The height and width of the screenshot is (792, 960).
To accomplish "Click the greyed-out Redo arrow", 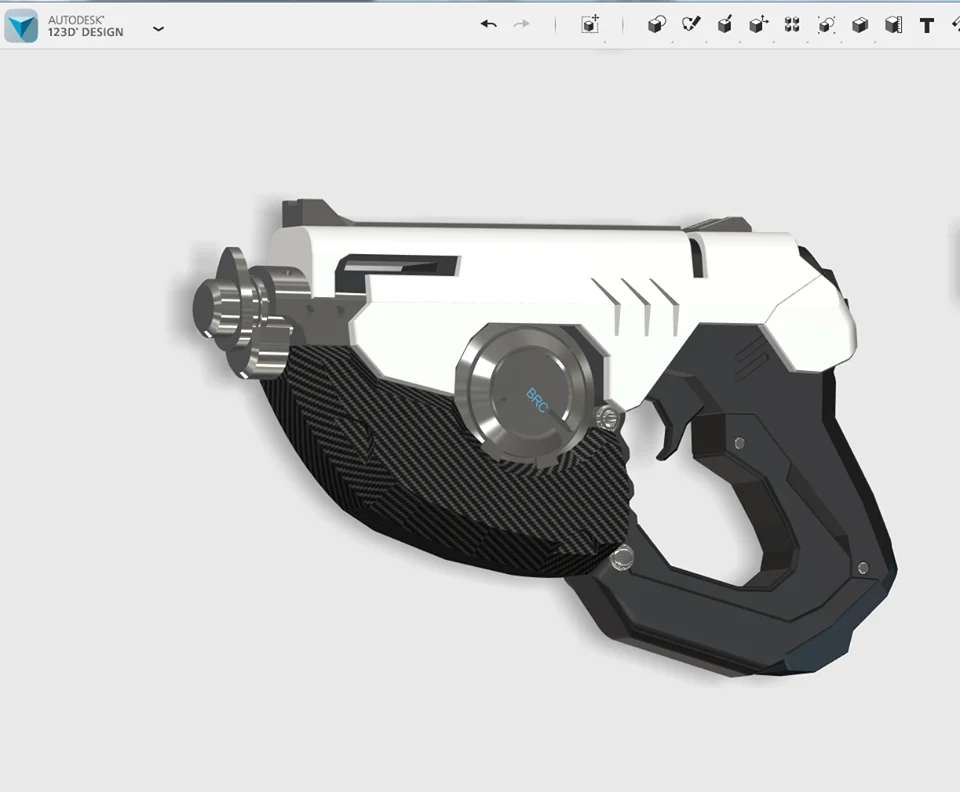I will 522,24.
